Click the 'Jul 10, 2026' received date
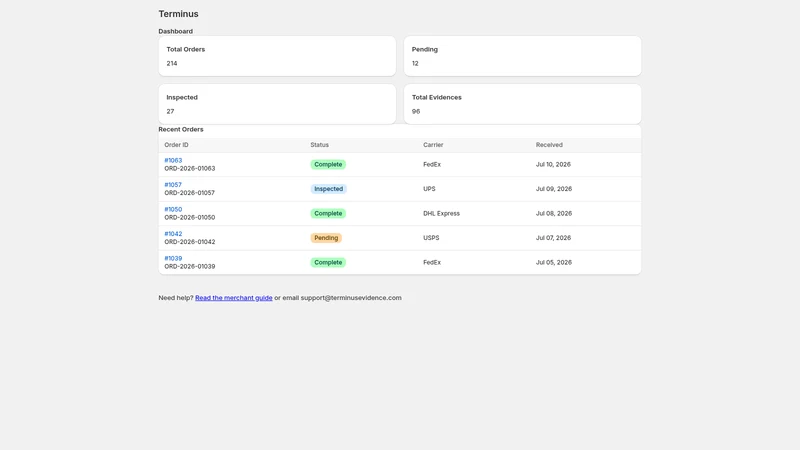 coord(553,164)
